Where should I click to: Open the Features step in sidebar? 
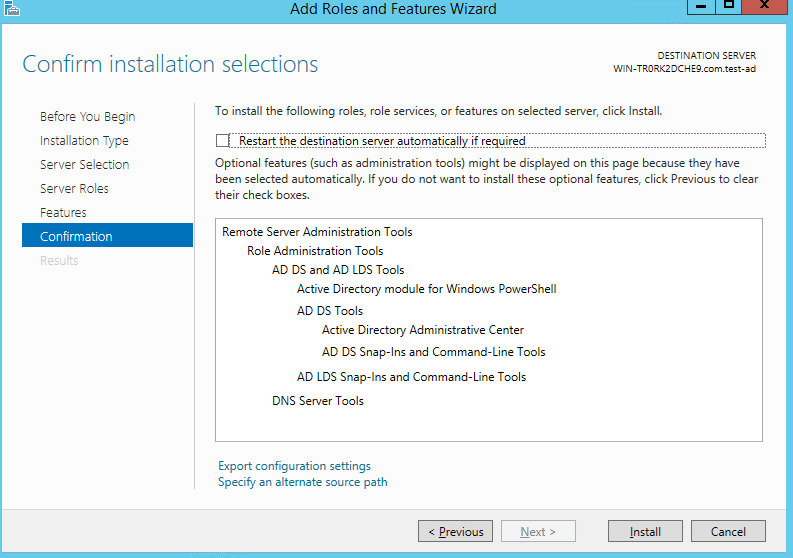pyautogui.click(x=63, y=213)
